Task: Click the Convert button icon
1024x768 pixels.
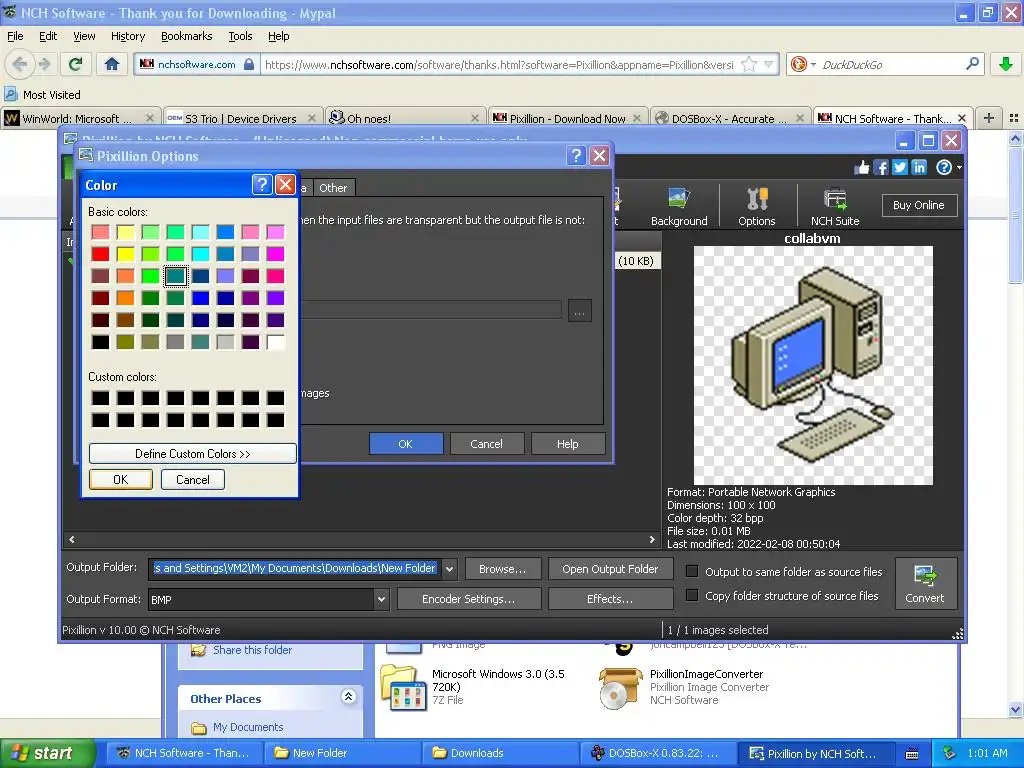Action: coord(924,584)
